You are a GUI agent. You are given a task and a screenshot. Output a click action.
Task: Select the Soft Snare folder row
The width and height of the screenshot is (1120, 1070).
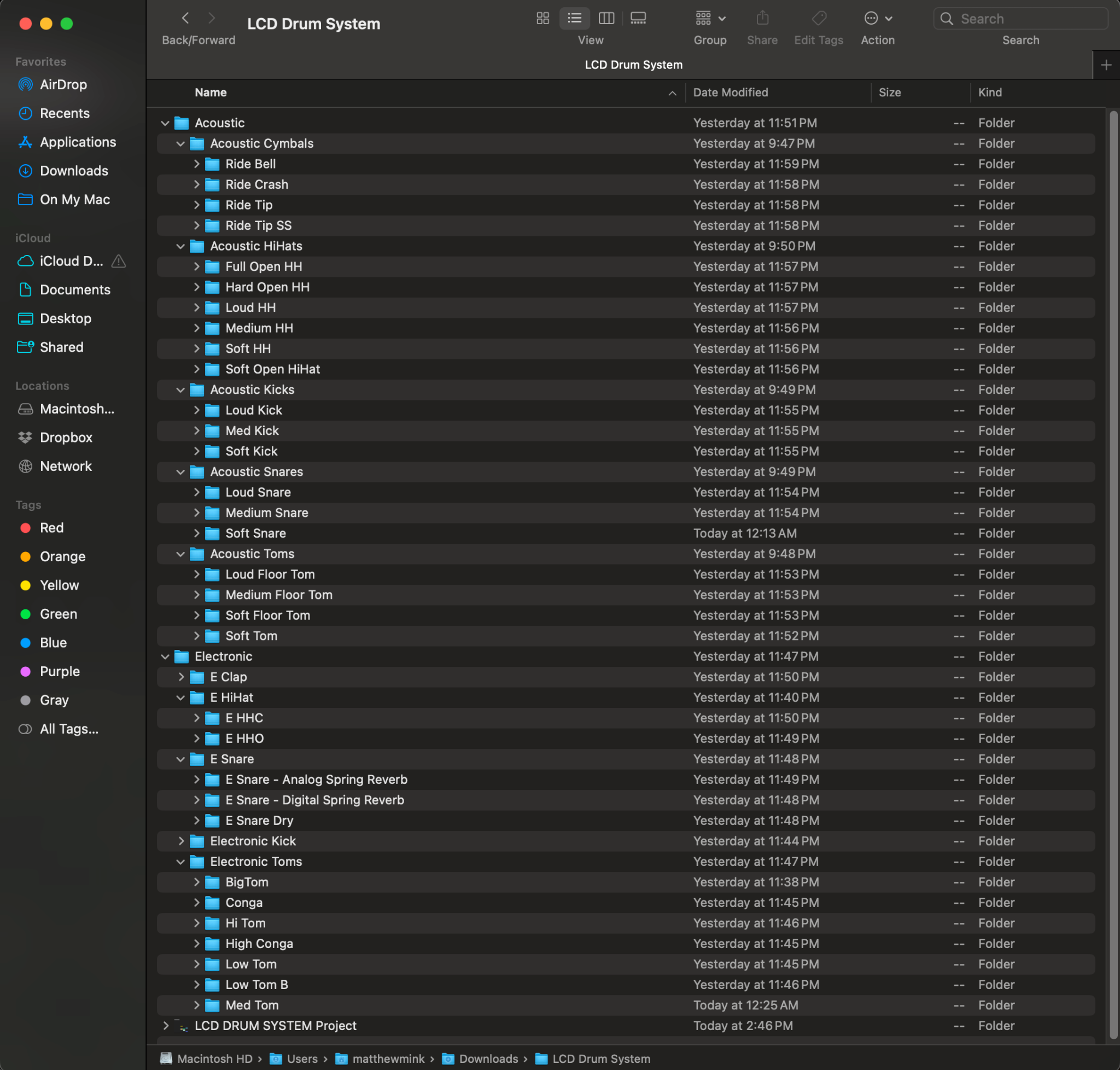(626, 533)
